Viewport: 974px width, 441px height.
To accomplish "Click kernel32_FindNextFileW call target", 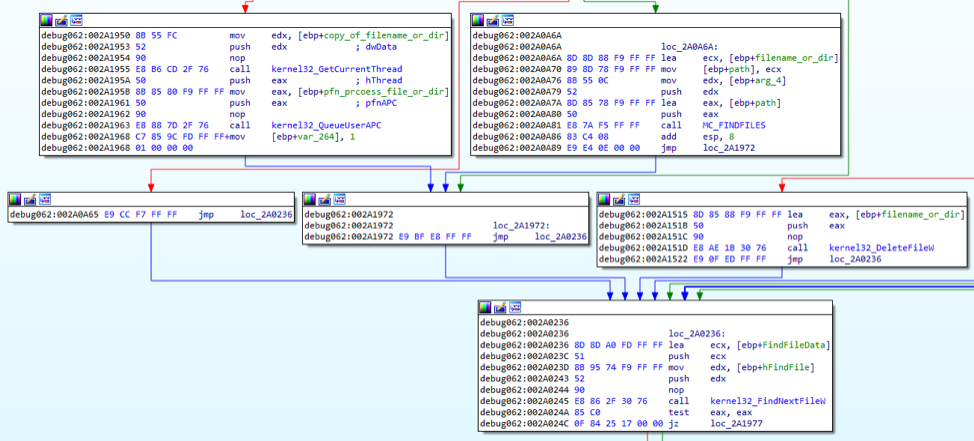I will point(754,401).
